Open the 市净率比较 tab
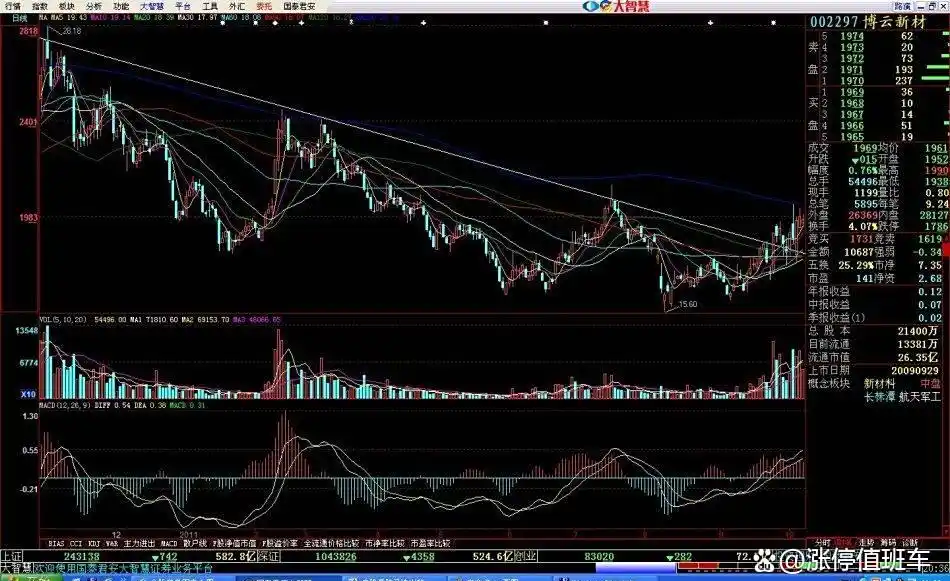The image size is (950, 581). (385, 543)
